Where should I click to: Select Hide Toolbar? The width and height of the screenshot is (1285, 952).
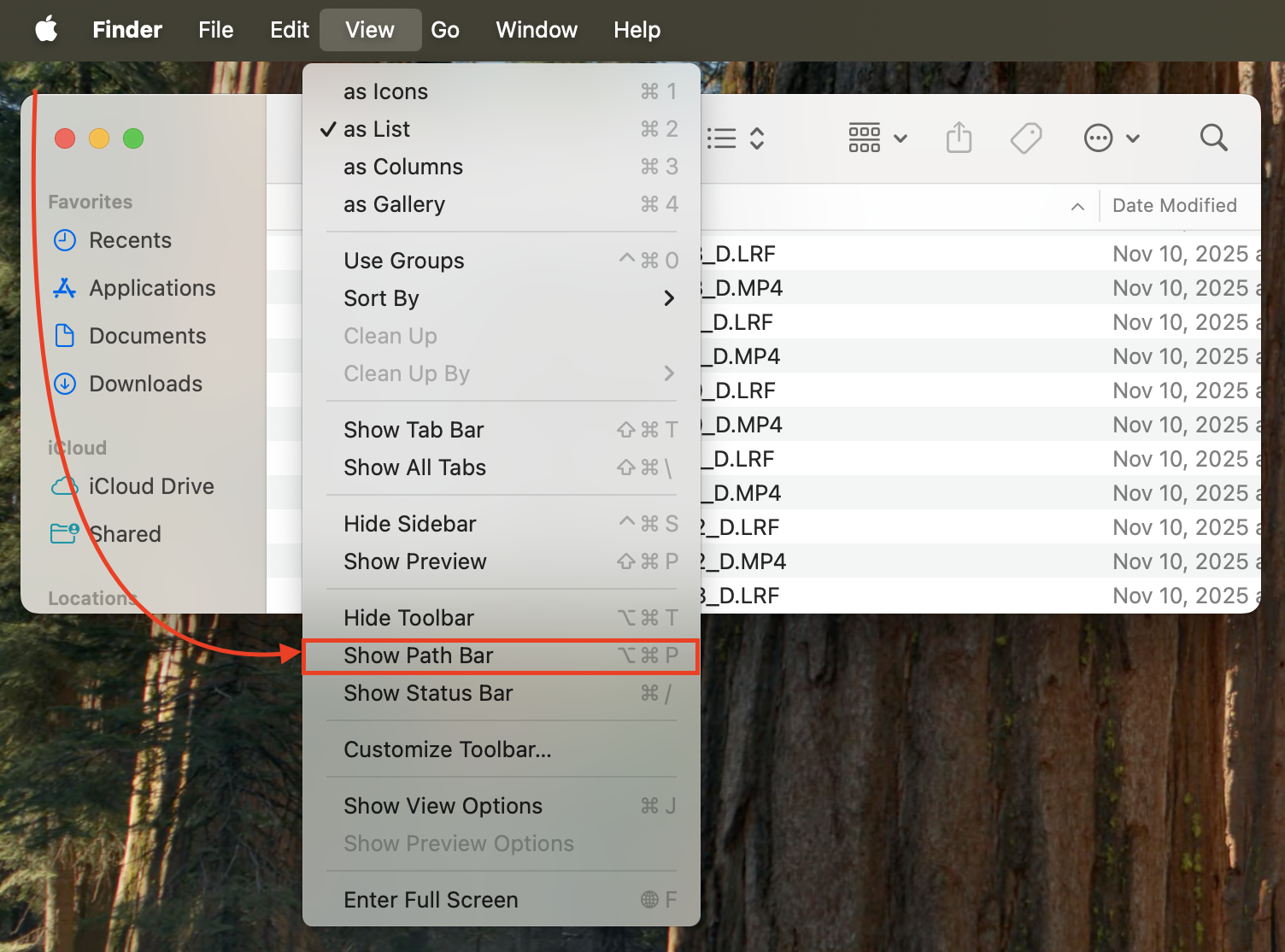[x=502, y=618]
